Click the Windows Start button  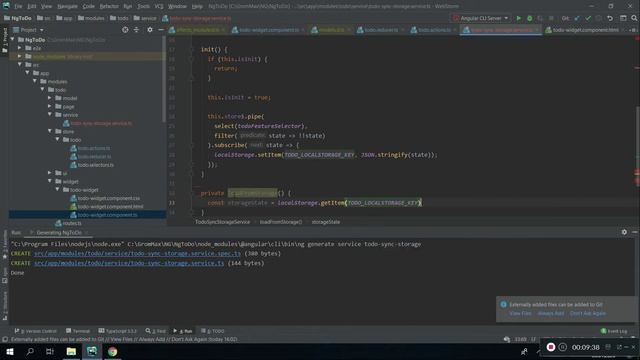tap(10, 351)
